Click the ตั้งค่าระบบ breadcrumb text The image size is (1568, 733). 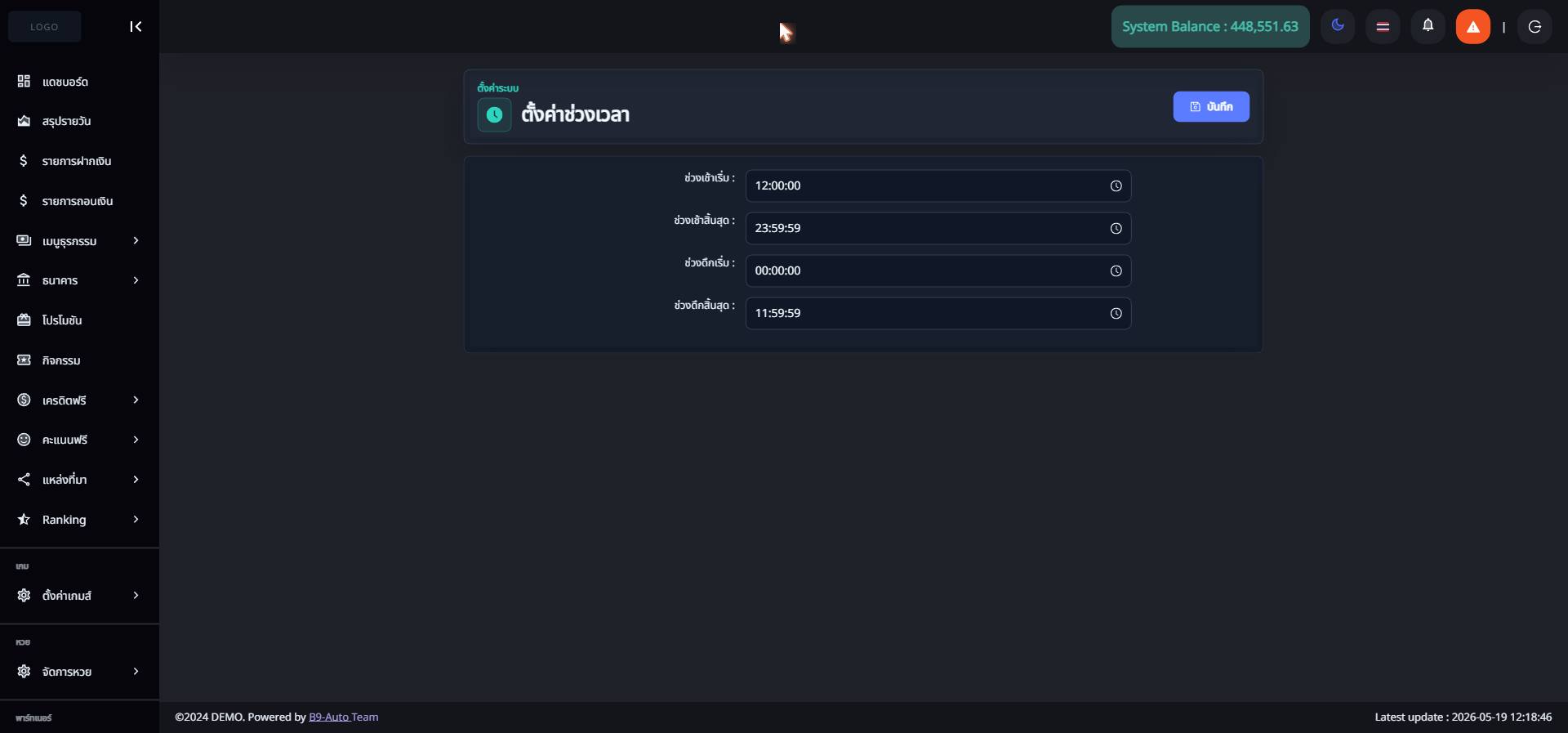point(498,87)
